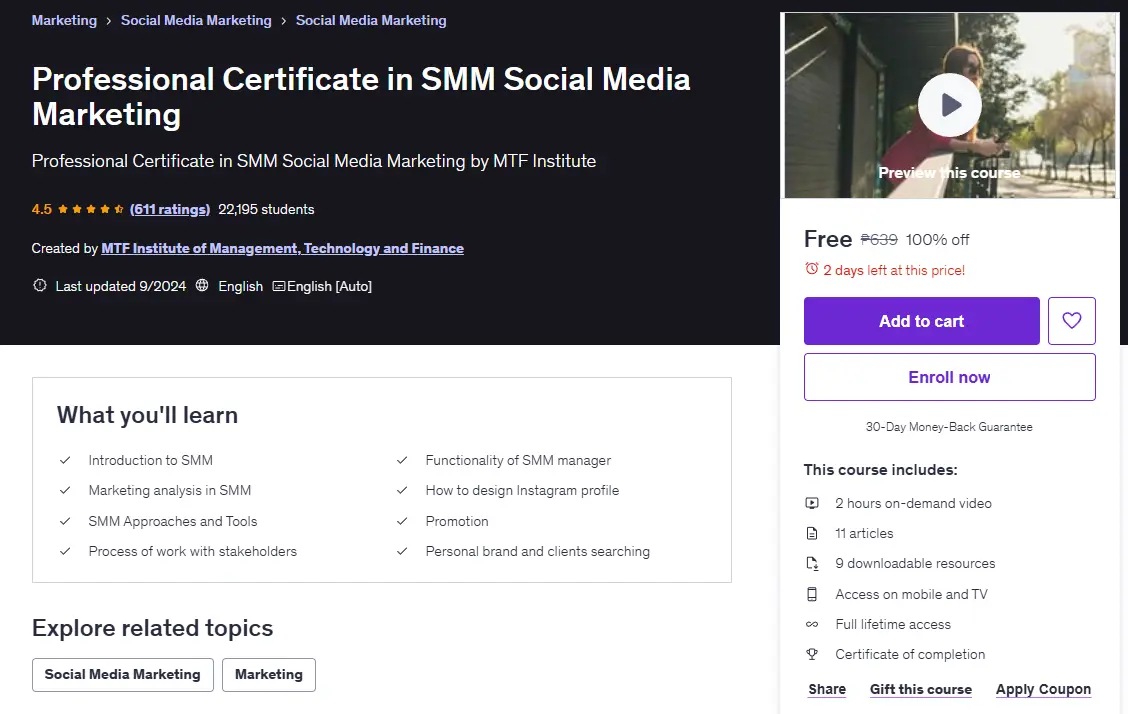Screen dimensions: 1128x714
Task: Open MTF Institute of Management instructor link
Action: pos(282,248)
